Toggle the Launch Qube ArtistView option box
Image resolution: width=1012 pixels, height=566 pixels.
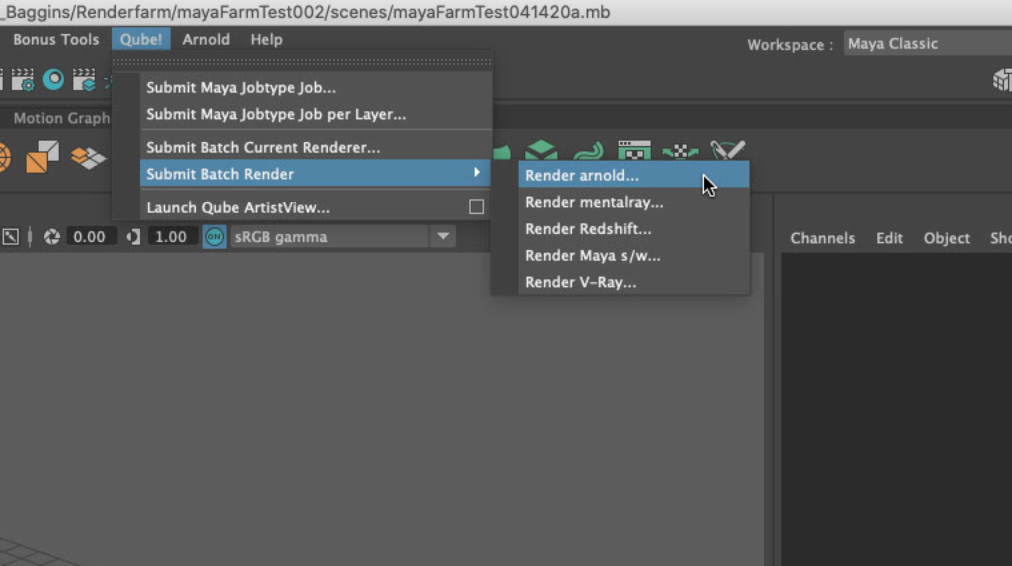pyautogui.click(x=476, y=207)
